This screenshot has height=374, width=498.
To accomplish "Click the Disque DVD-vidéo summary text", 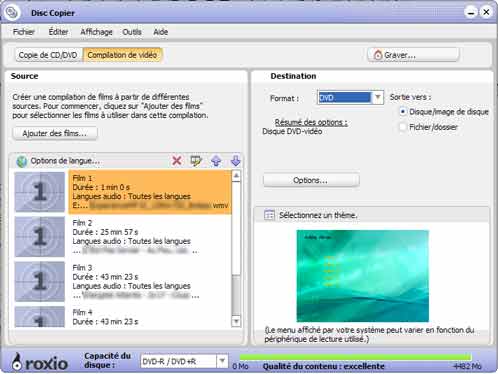I will [292, 131].
